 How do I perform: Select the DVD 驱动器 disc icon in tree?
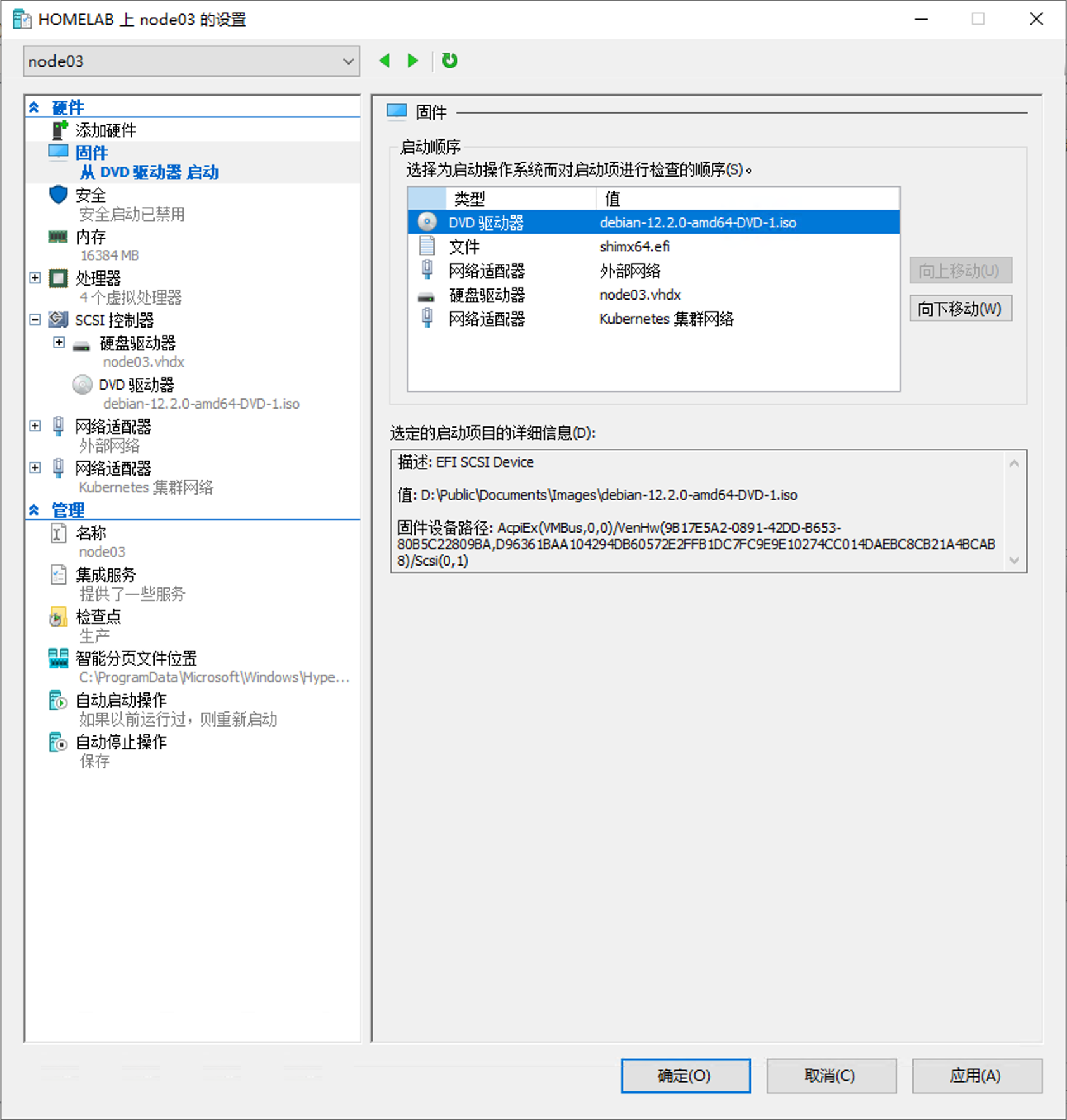click(82, 385)
